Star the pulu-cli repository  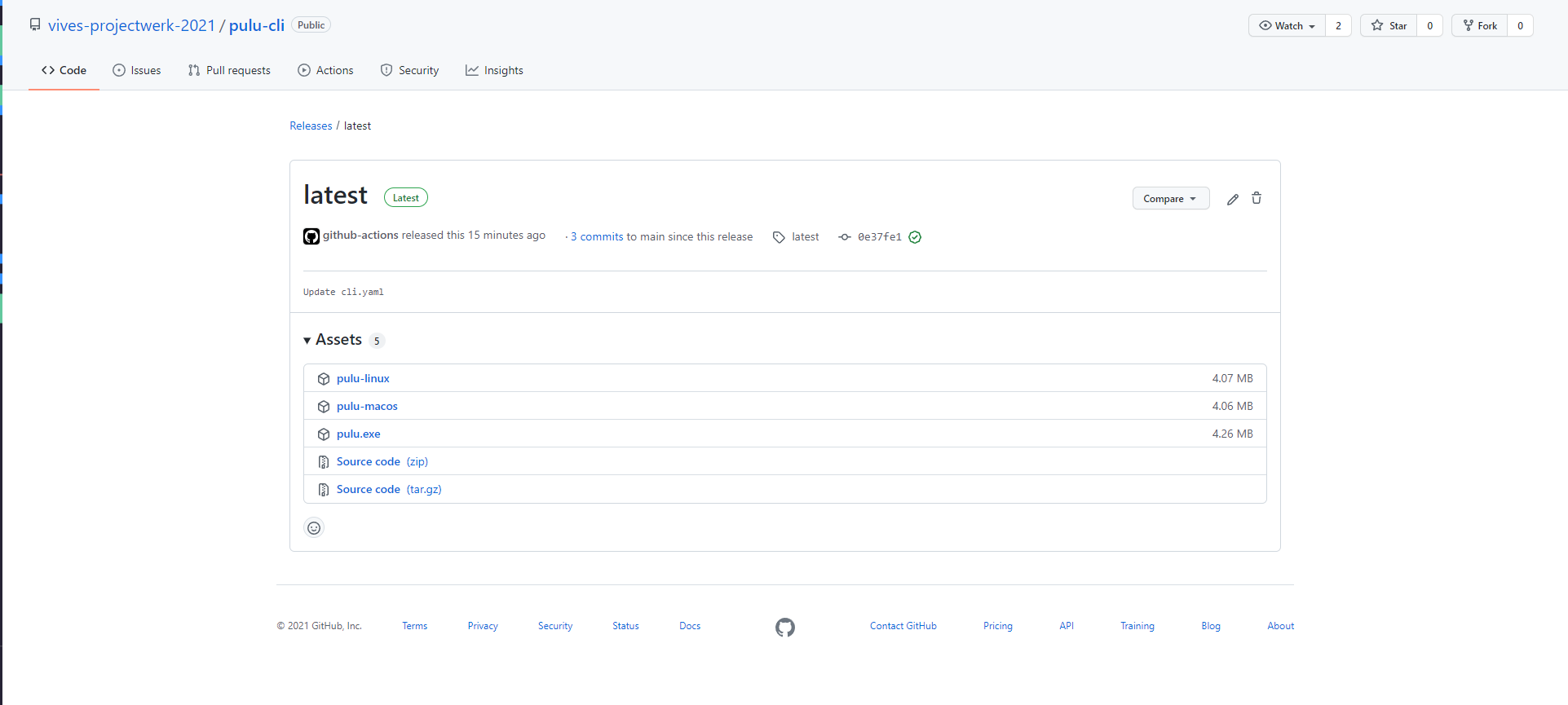[x=1389, y=26]
